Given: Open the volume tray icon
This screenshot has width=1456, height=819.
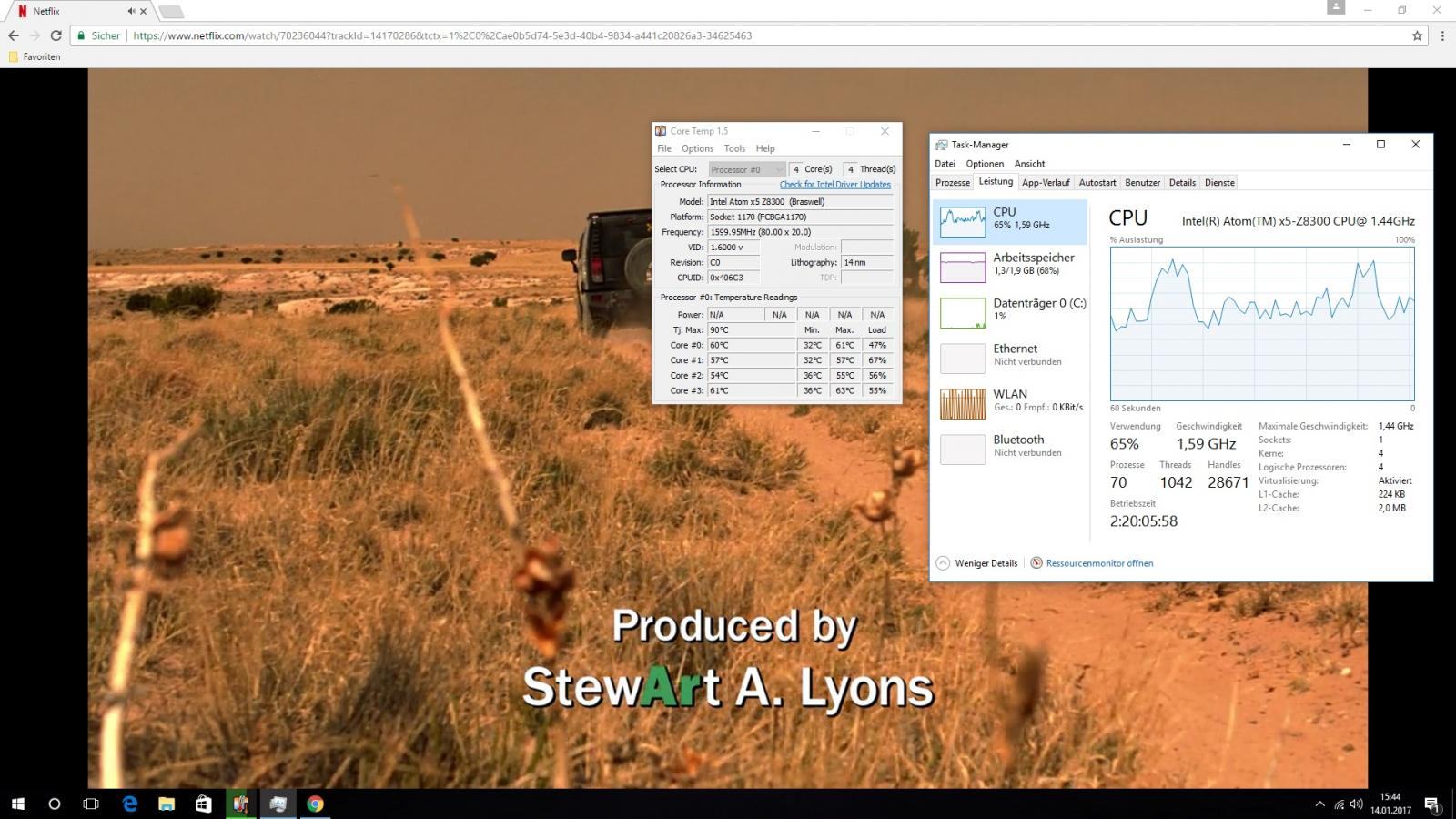Looking at the screenshot, I should 1357,804.
